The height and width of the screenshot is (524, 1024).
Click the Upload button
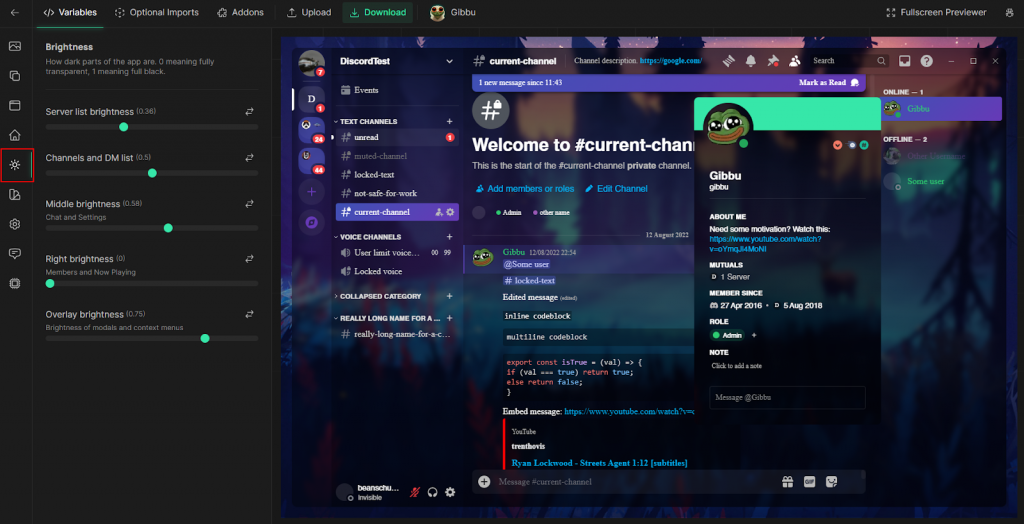309,12
